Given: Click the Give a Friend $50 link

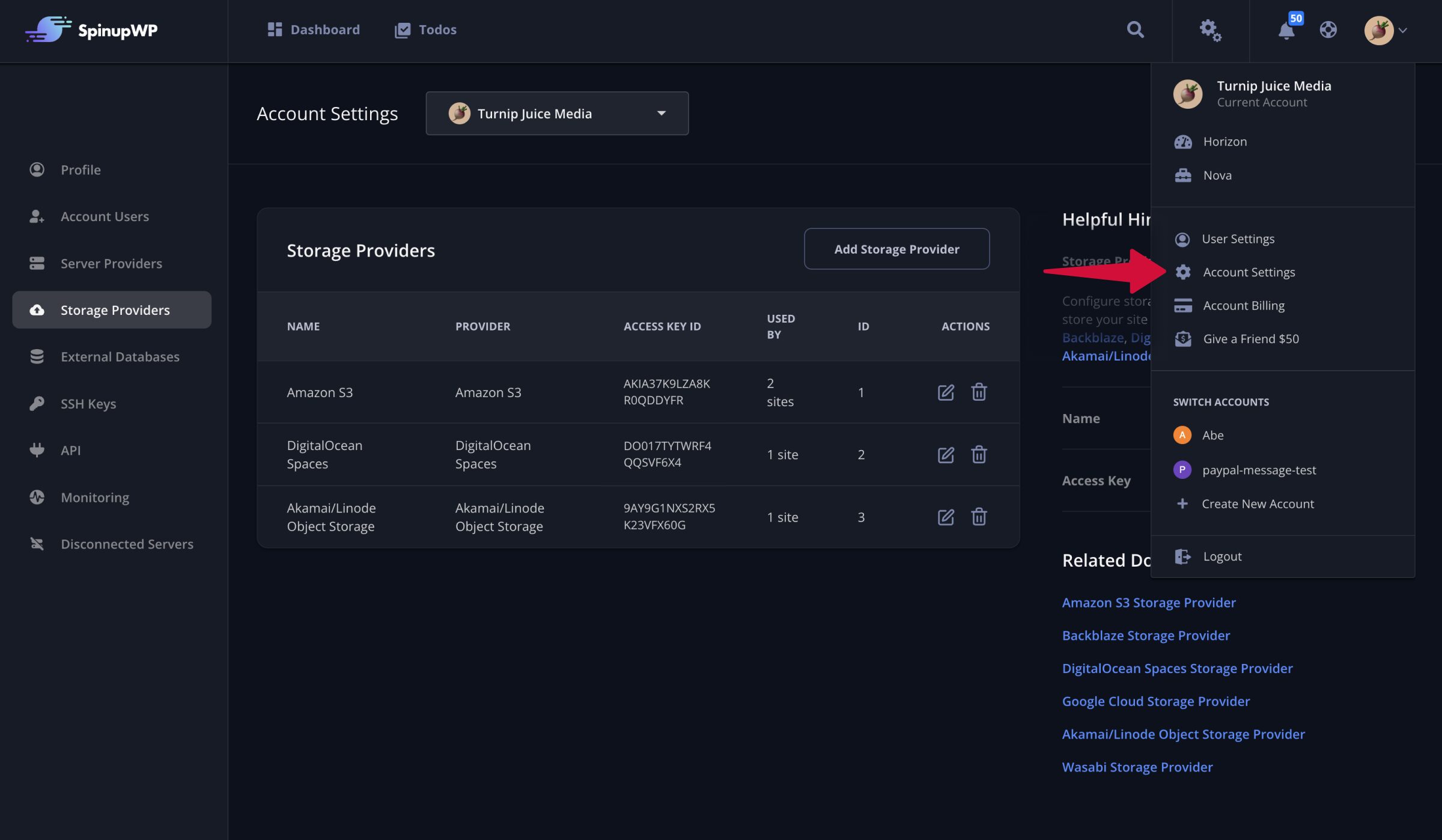Looking at the screenshot, I should coord(1251,338).
